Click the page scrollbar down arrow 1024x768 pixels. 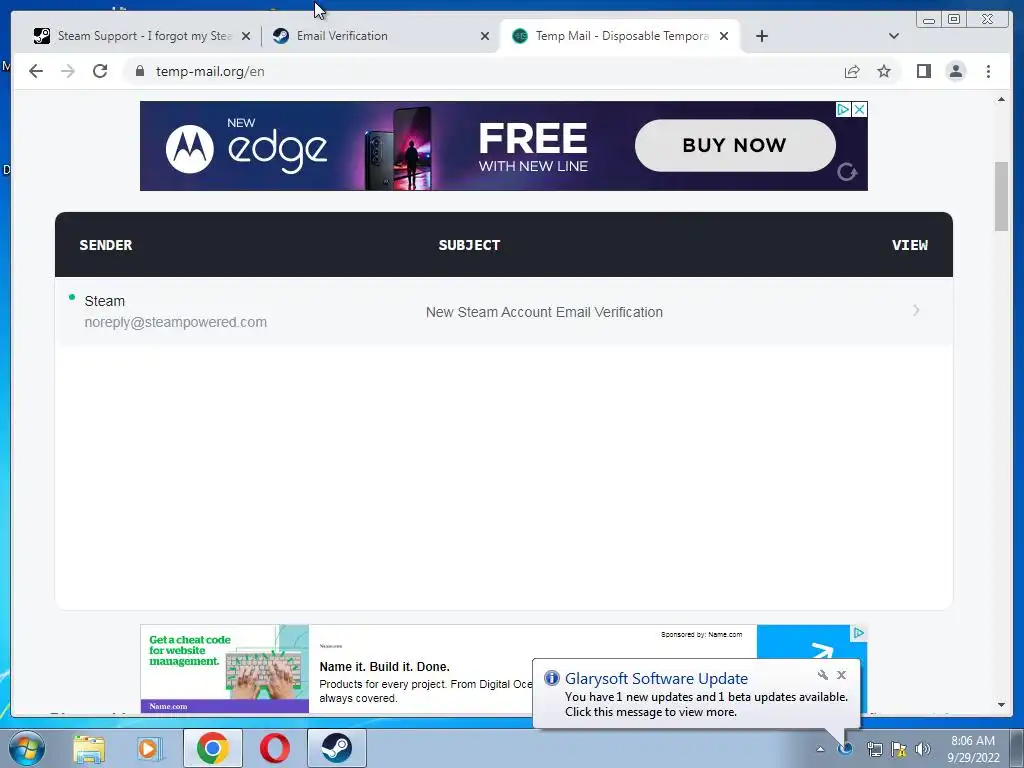pyautogui.click(x=1001, y=705)
